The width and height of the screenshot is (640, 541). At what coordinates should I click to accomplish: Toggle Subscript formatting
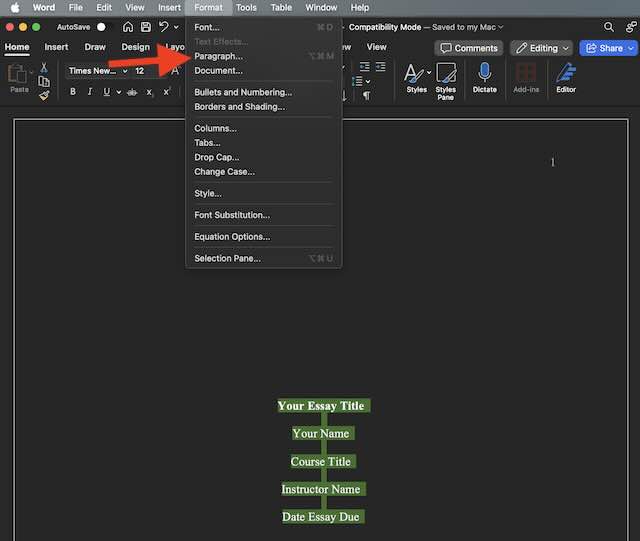click(149, 93)
